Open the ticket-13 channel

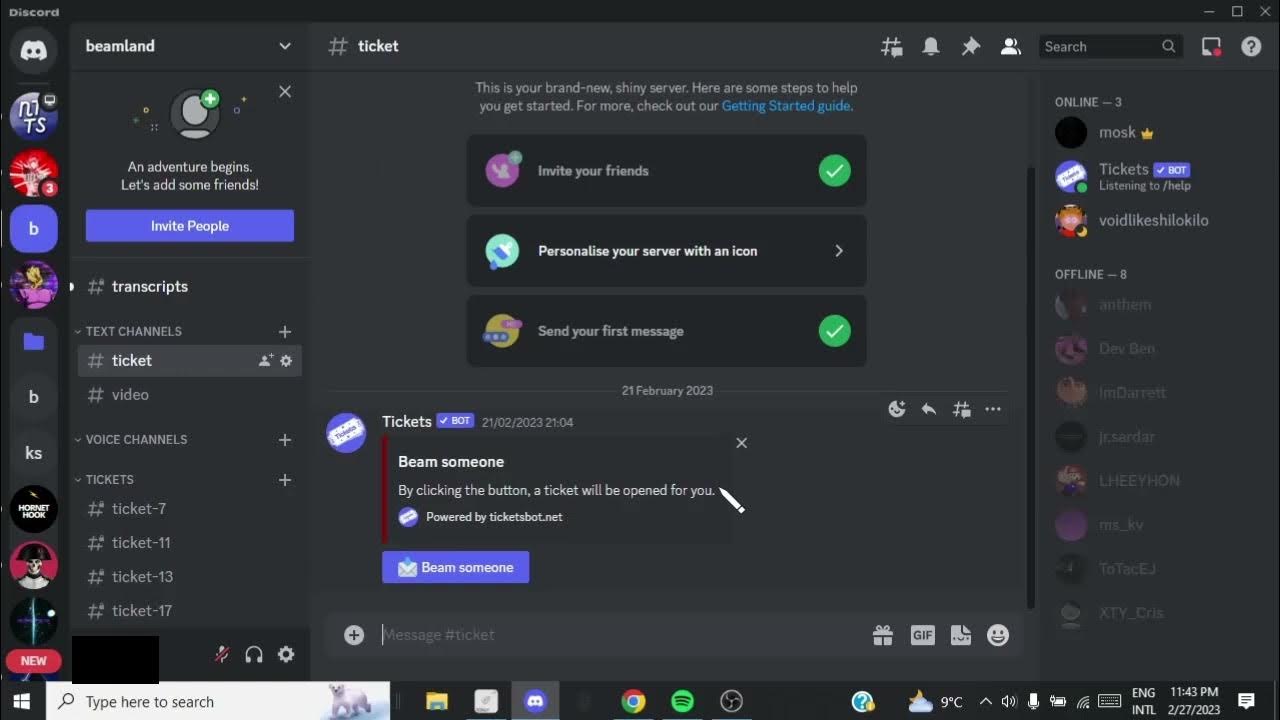tap(190, 577)
